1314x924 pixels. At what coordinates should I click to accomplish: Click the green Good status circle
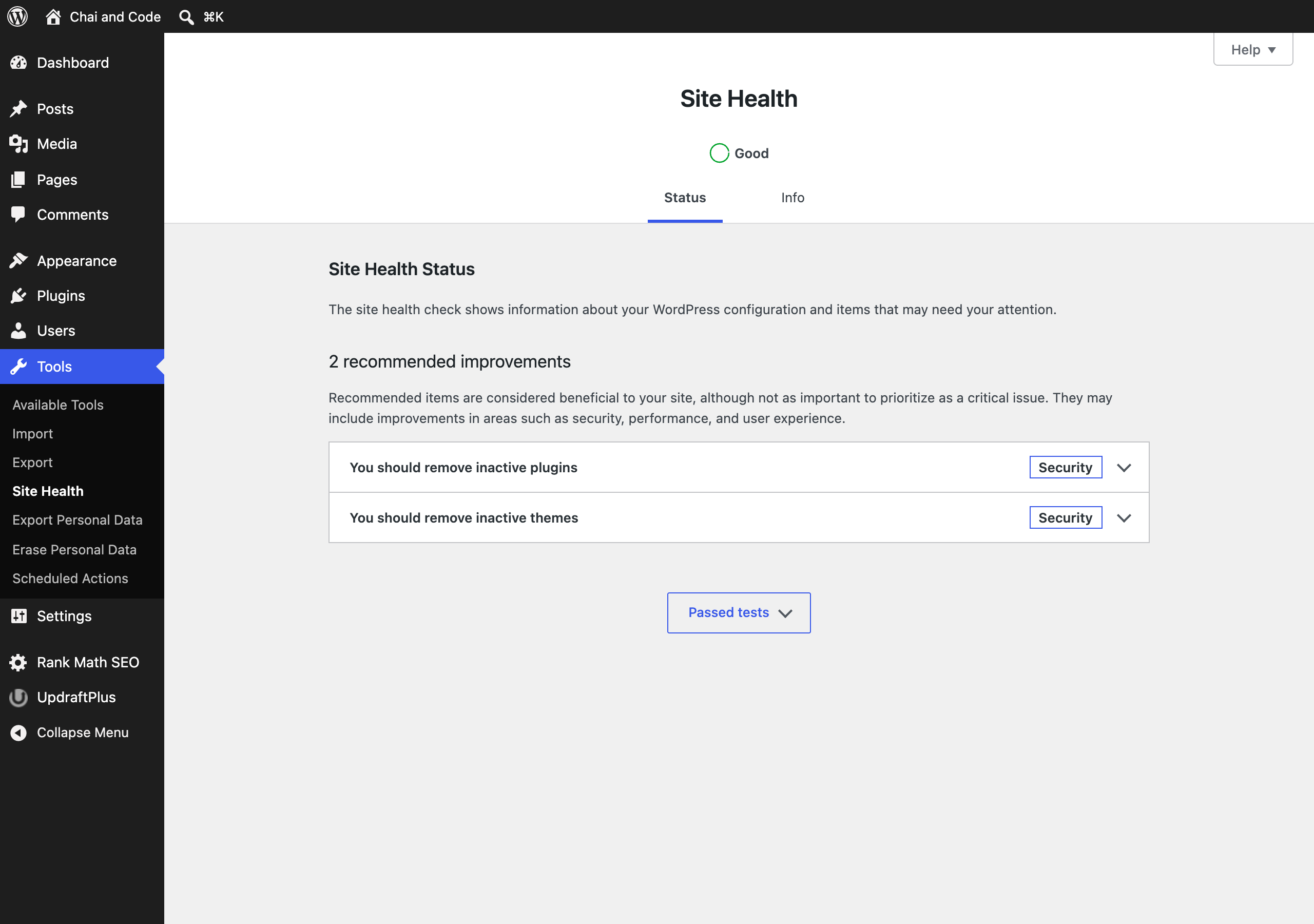[x=720, y=153]
